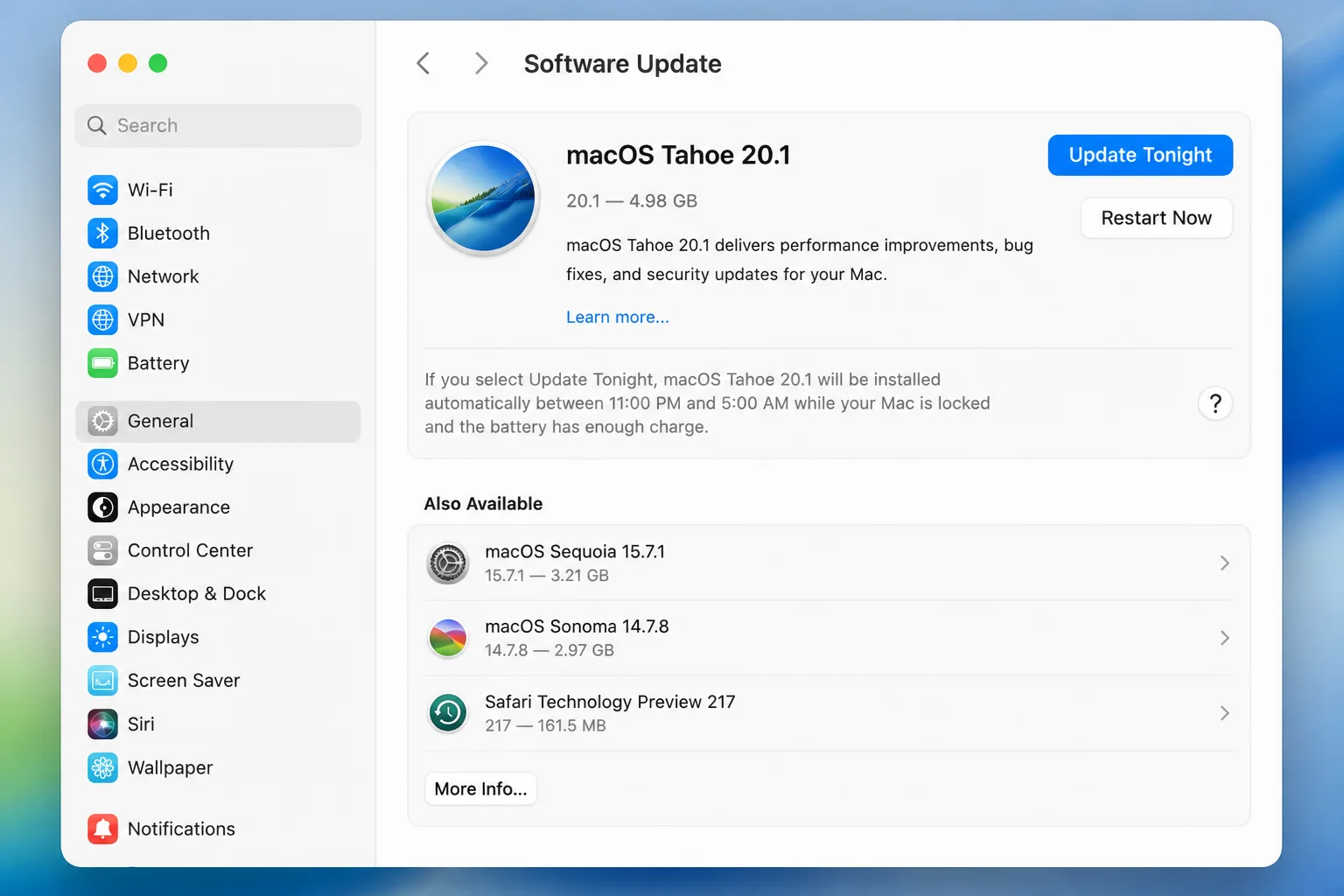The image size is (1344, 896).
Task: Open Desktop & Dock settings
Action: (218, 594)
